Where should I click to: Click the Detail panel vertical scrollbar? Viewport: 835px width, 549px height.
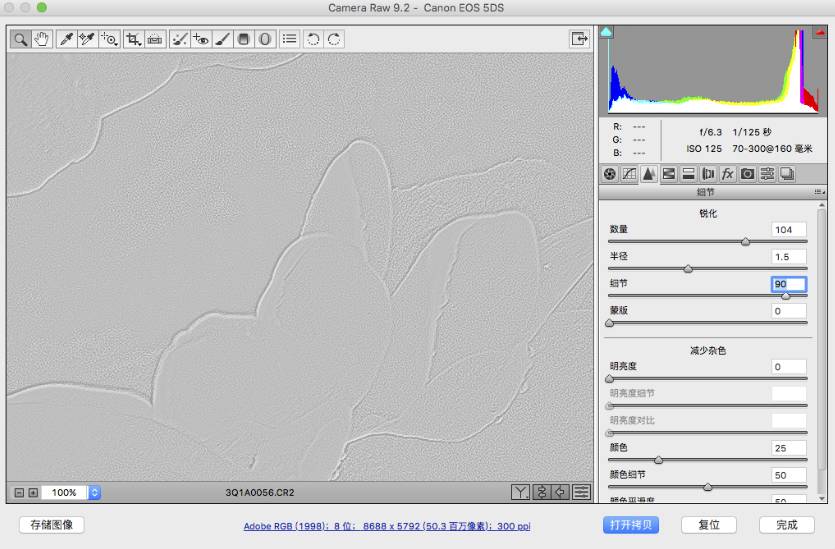pos(822,338)
